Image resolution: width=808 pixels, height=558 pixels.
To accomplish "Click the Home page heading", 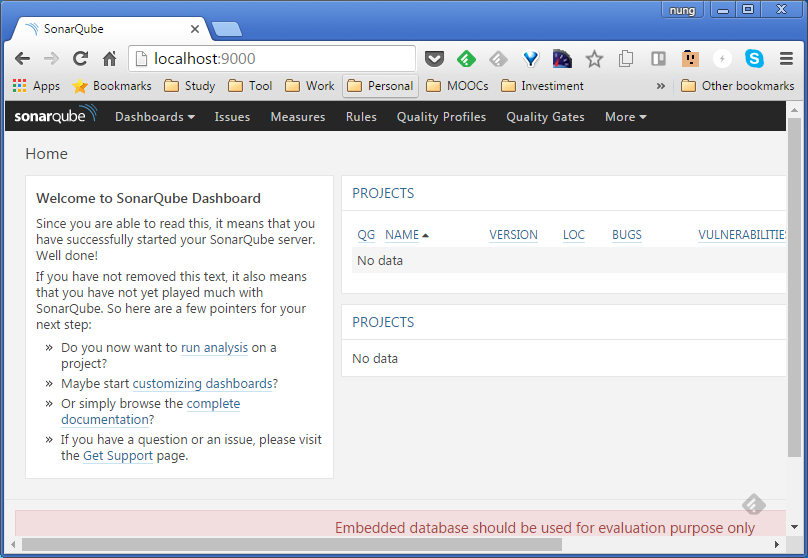I will pos(46,154).
